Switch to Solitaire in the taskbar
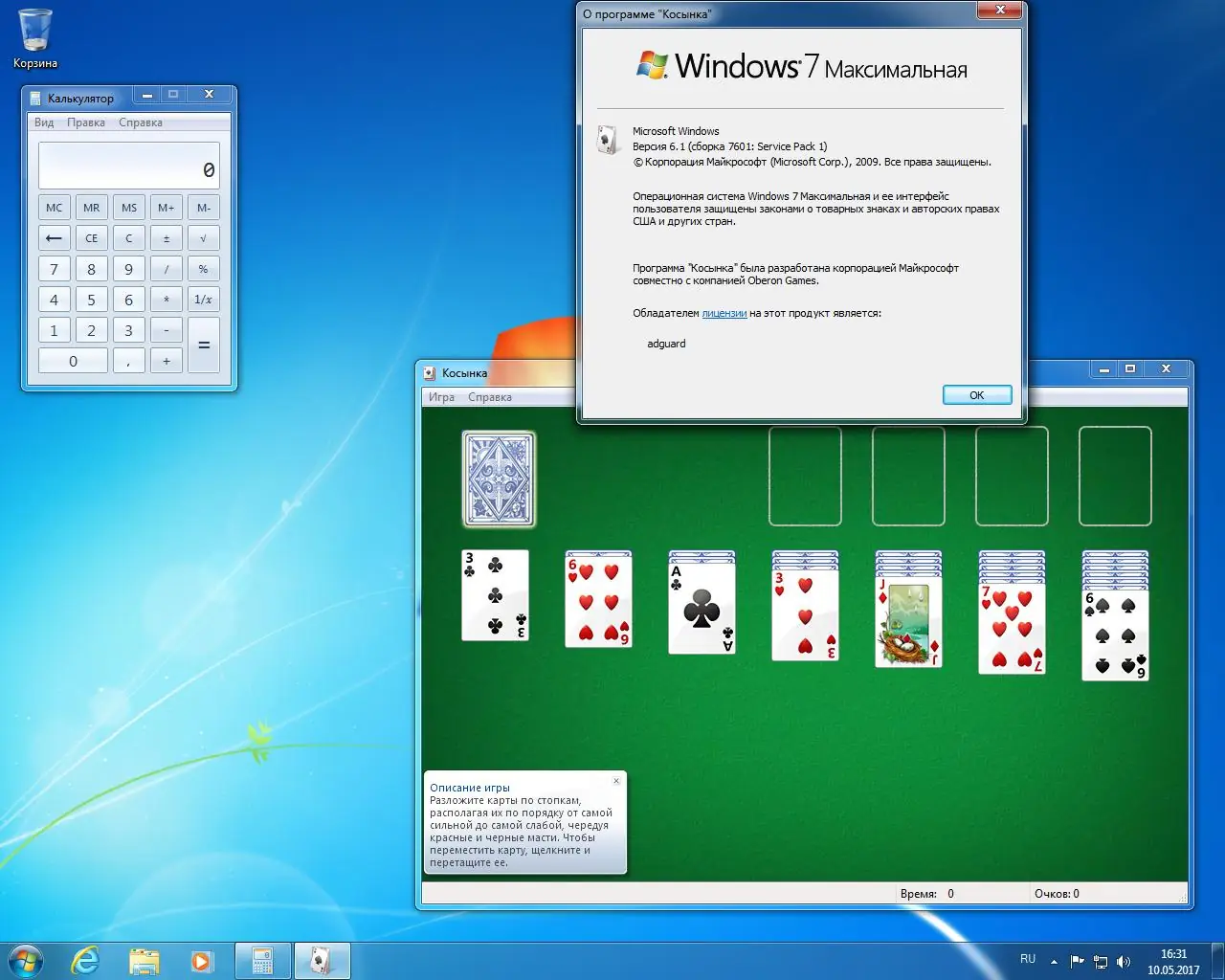Screen dimensions: 1225x980 pyautogui.click(x=322, y=961)
